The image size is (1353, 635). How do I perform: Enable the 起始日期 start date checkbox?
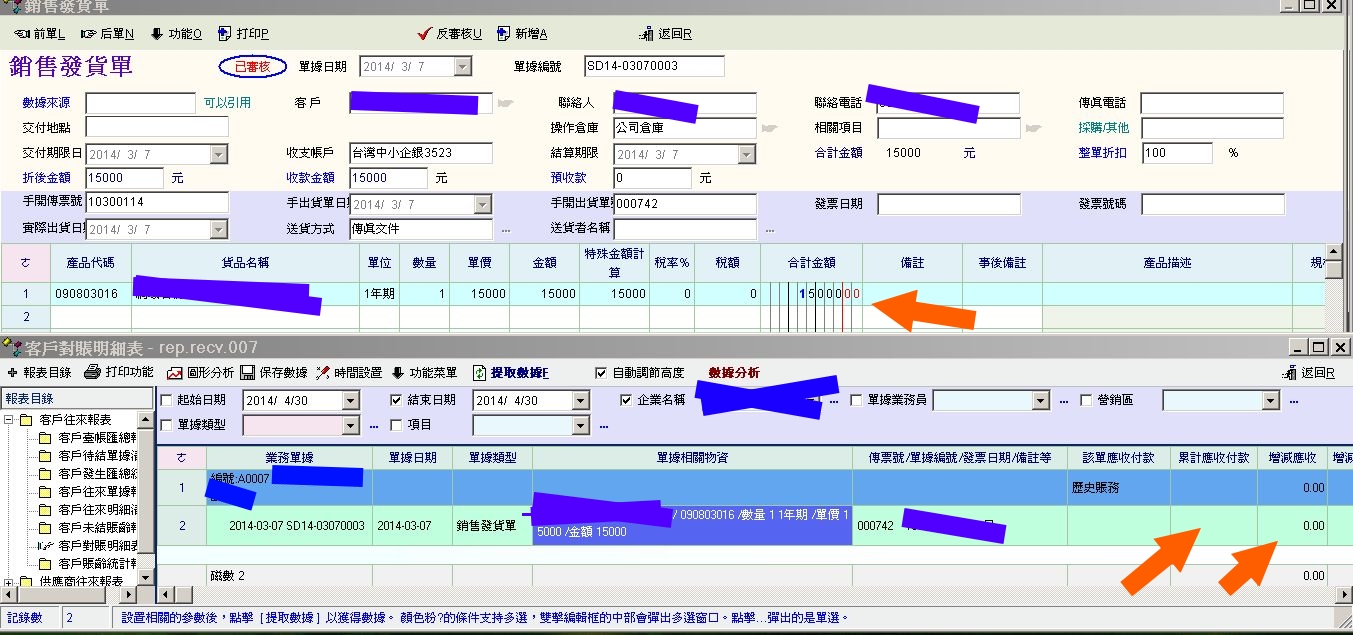click(x=166, y=401)
